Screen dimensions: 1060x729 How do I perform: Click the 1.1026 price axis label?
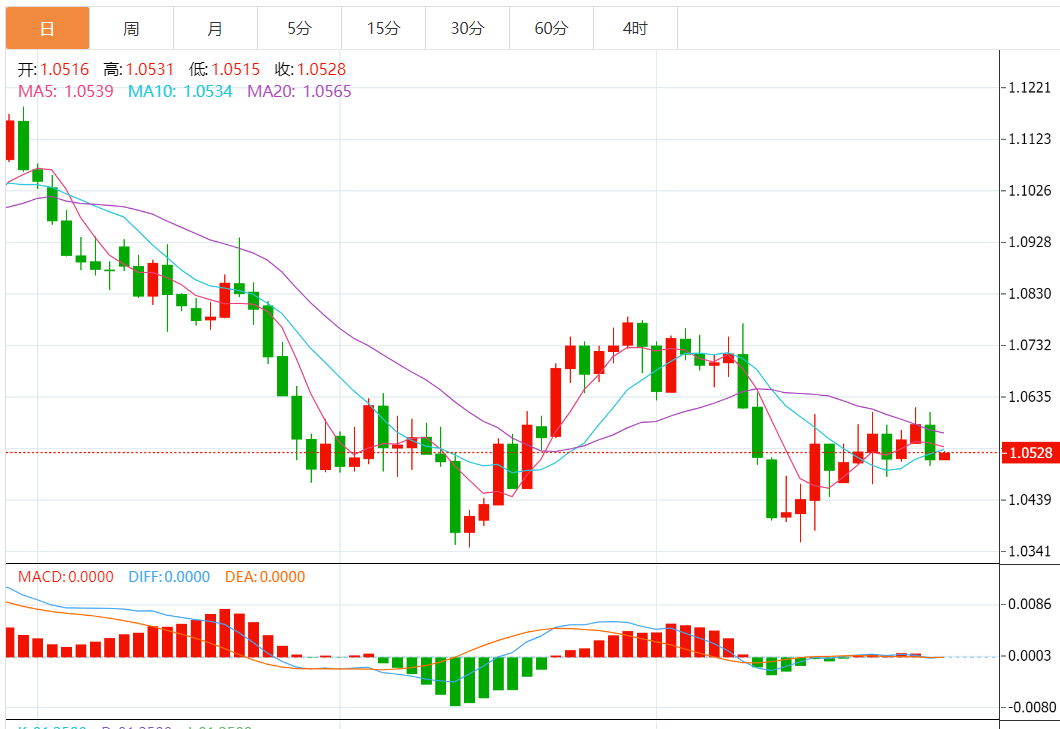1030,190
